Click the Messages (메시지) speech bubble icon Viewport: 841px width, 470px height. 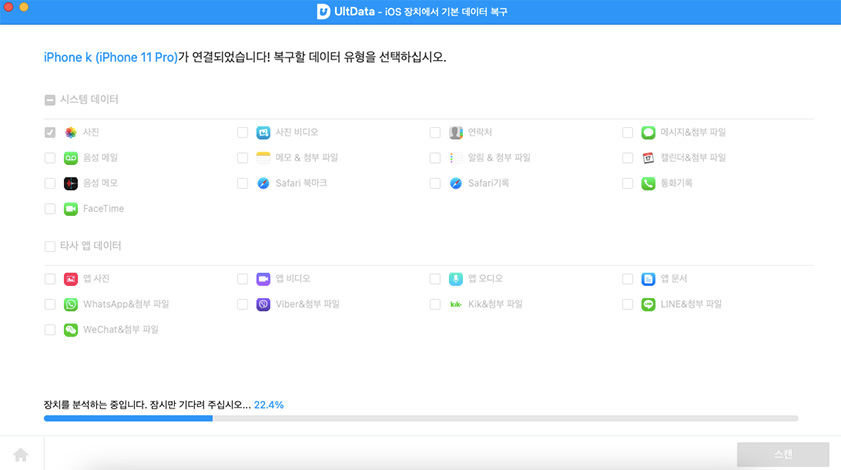(x=648, y=132)
